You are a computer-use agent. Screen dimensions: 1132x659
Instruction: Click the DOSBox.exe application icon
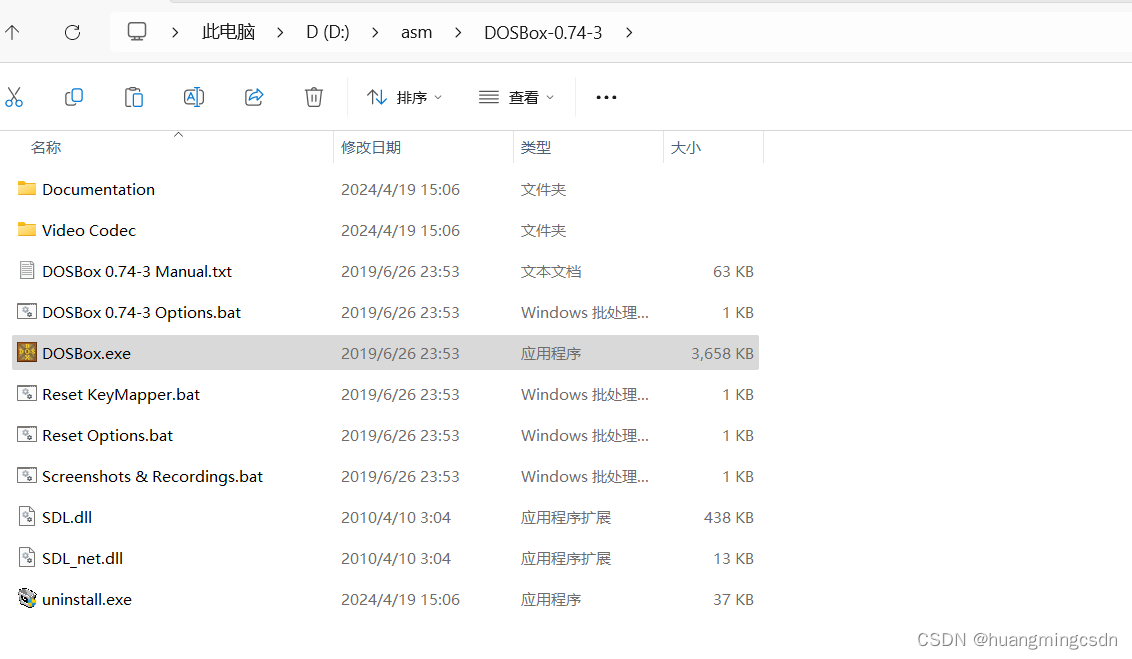coord(27,352)
